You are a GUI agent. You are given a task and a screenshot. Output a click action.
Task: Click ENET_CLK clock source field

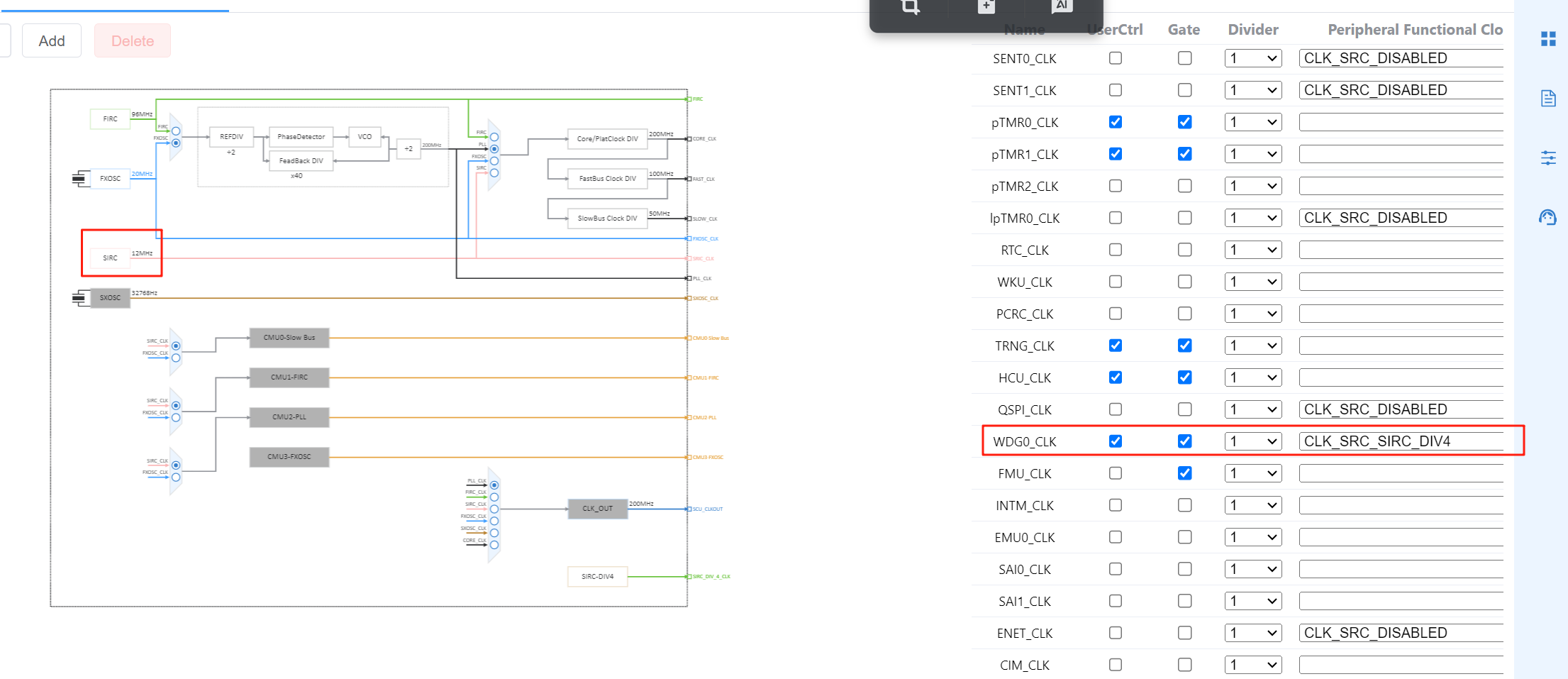point(1401,633)
